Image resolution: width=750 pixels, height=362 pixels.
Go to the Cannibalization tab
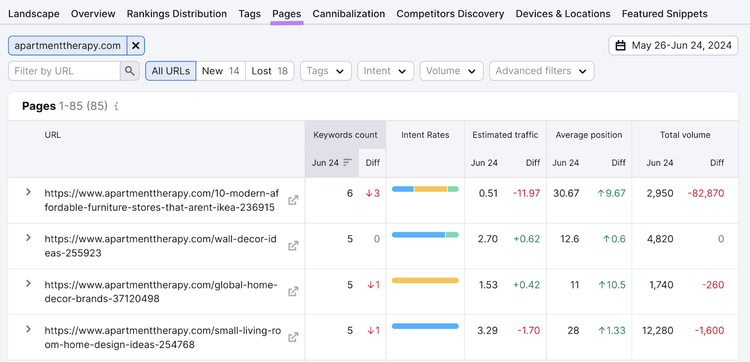(349, 14)
